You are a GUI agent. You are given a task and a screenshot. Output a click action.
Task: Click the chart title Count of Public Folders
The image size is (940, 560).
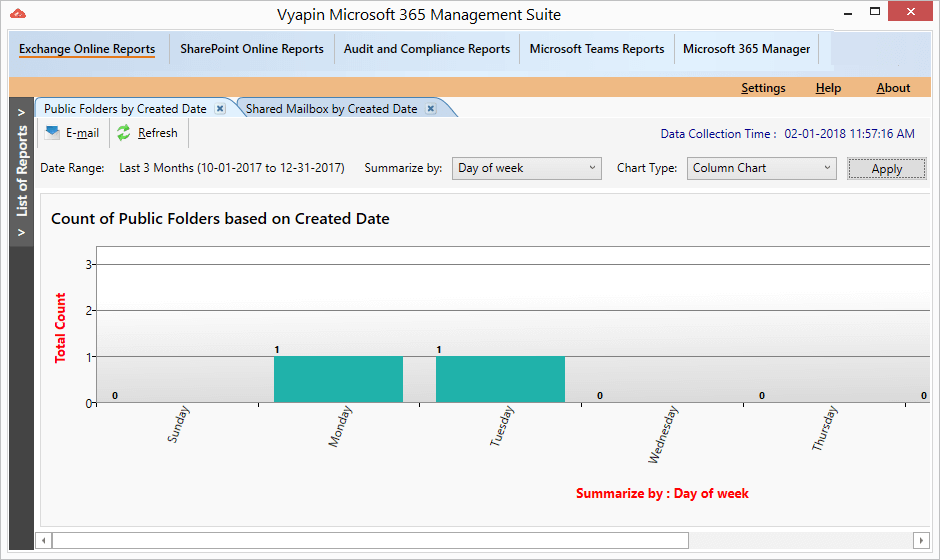(220, 219)
